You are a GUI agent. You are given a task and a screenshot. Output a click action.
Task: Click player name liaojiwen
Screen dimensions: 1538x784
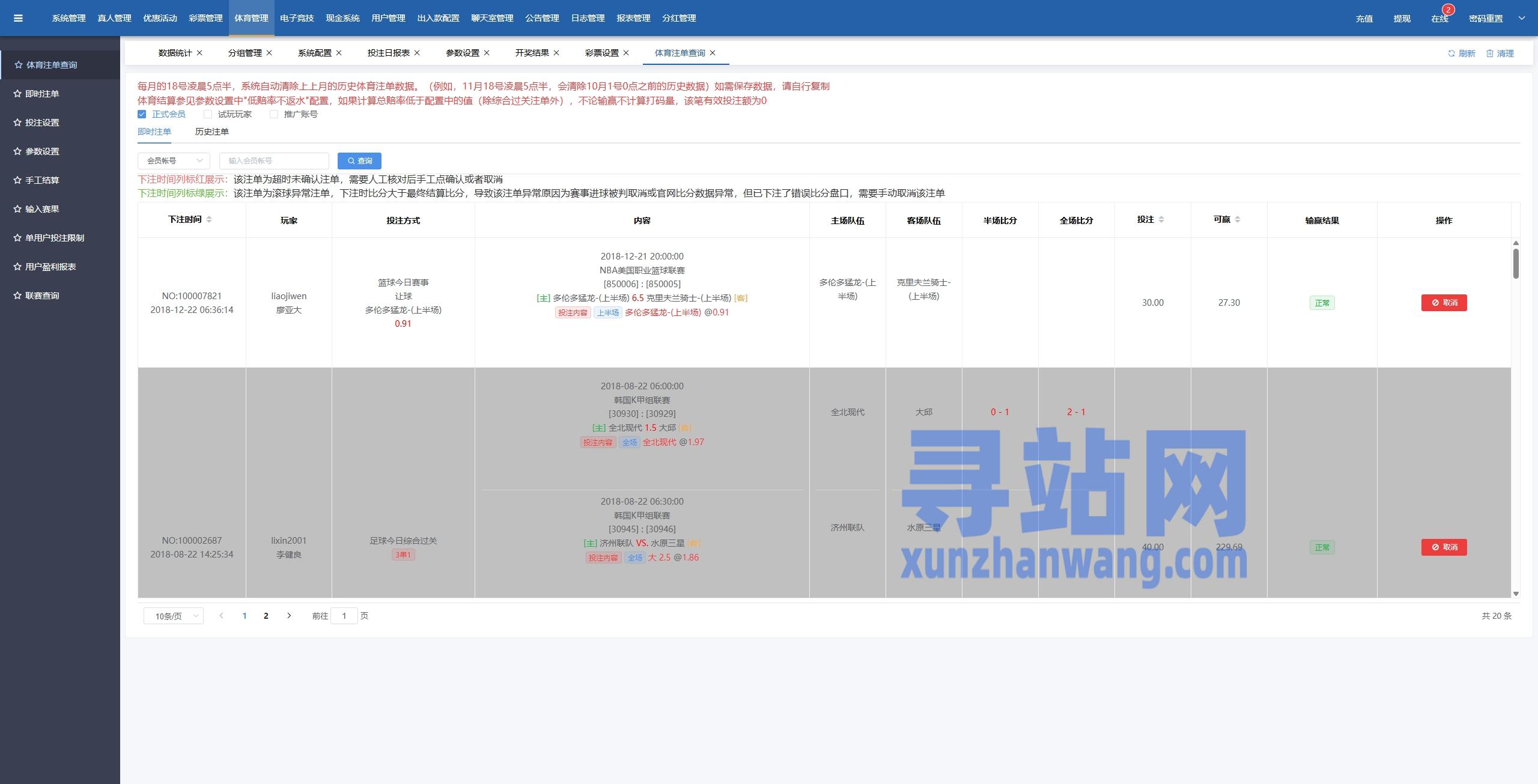[289, 296]
